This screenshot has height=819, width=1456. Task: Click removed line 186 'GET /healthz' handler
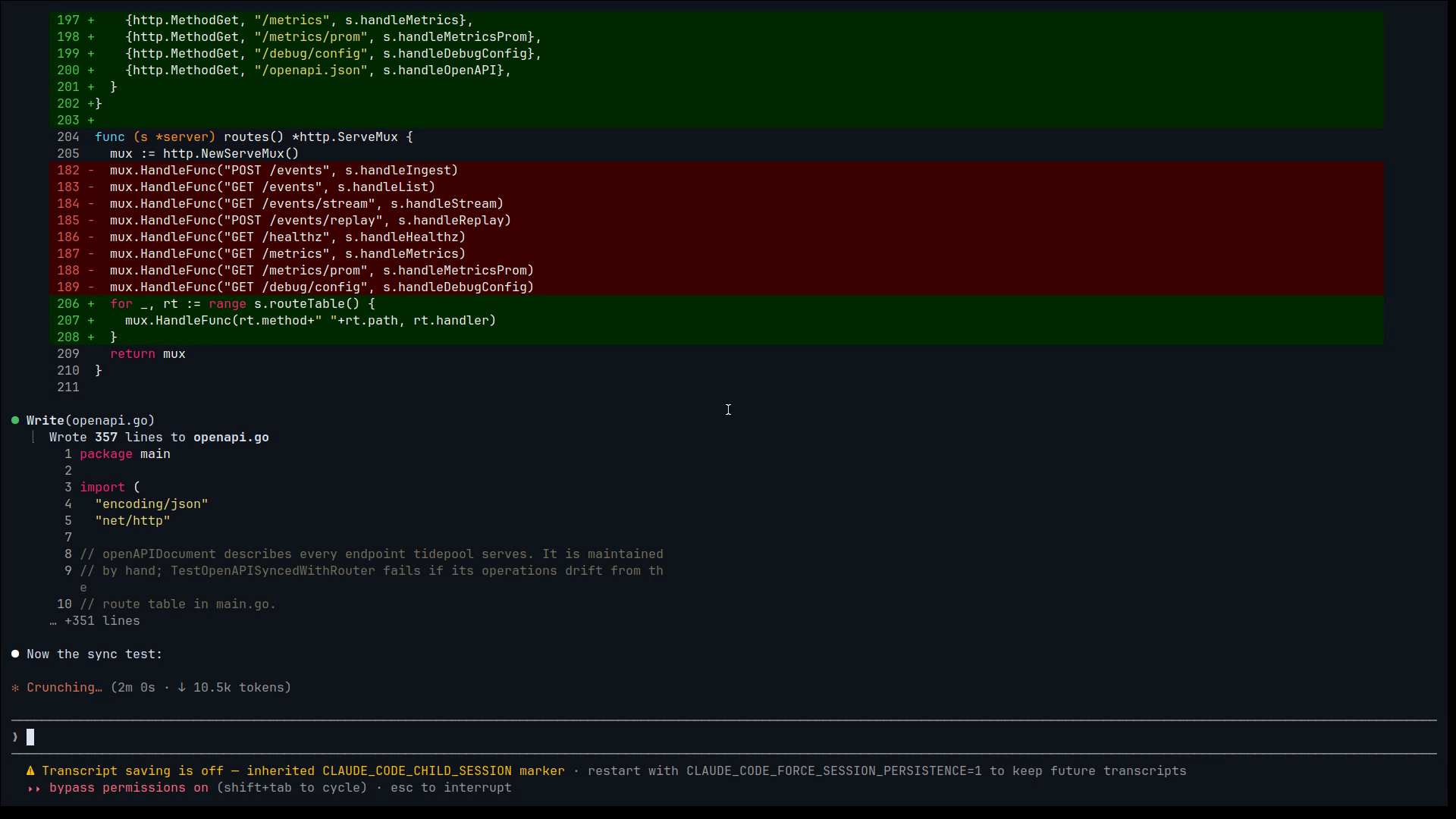pos(717,237)
